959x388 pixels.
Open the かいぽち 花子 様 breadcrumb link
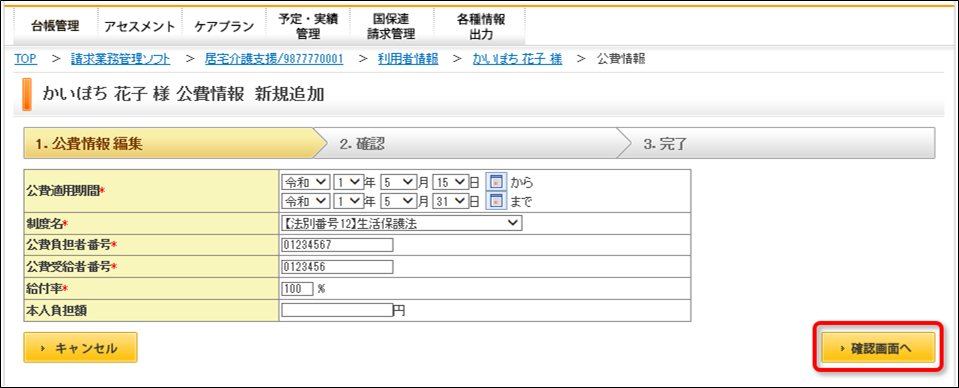517,59
